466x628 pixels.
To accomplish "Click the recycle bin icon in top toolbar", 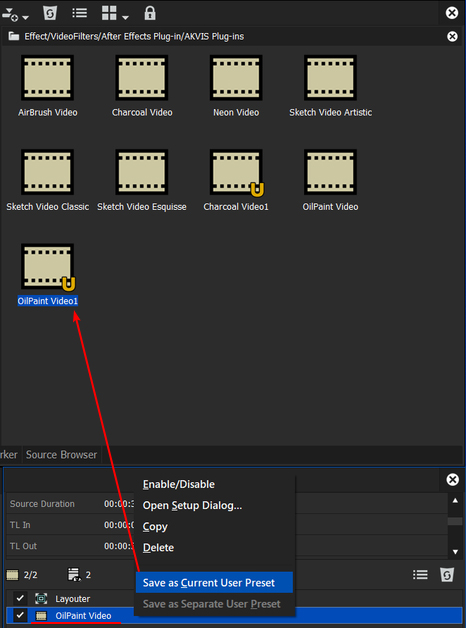I will 50,13.
